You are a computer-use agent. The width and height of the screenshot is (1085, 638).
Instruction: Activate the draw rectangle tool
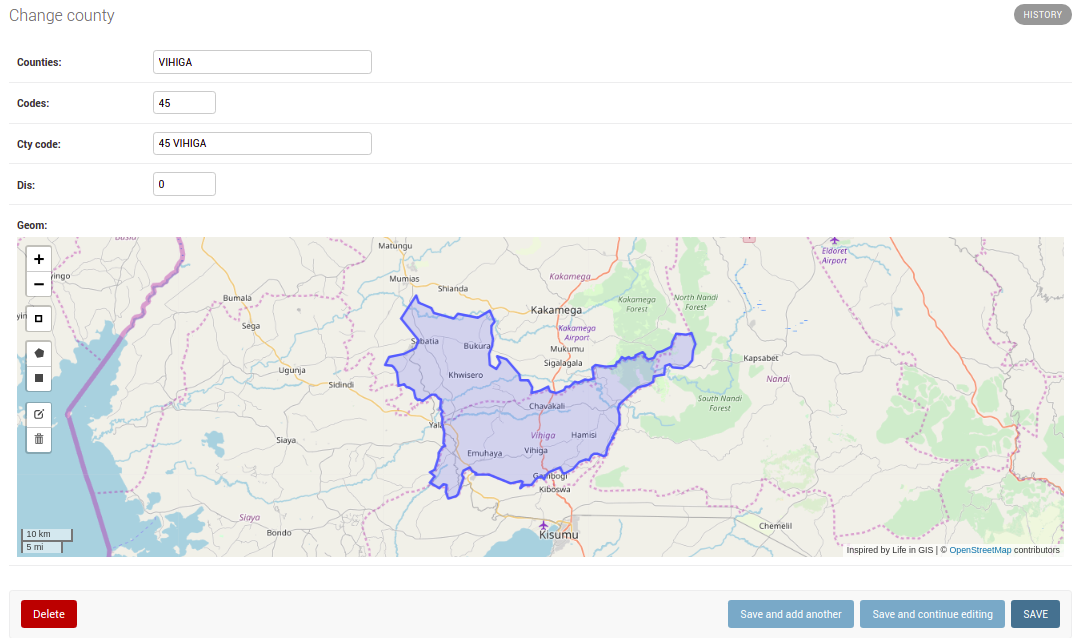(x=38, y=378)
